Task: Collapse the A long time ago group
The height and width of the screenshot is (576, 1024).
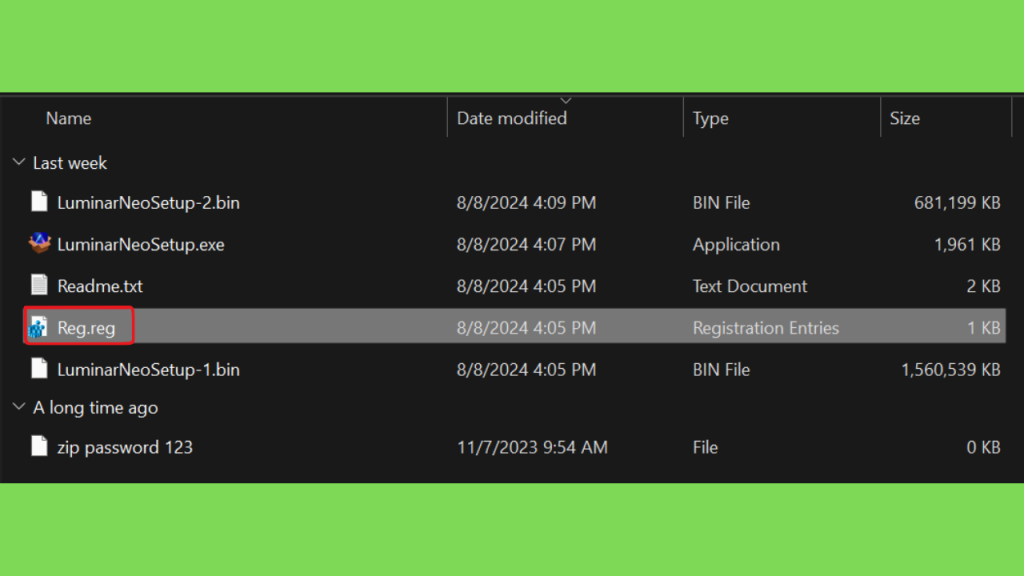Action: 19,407
